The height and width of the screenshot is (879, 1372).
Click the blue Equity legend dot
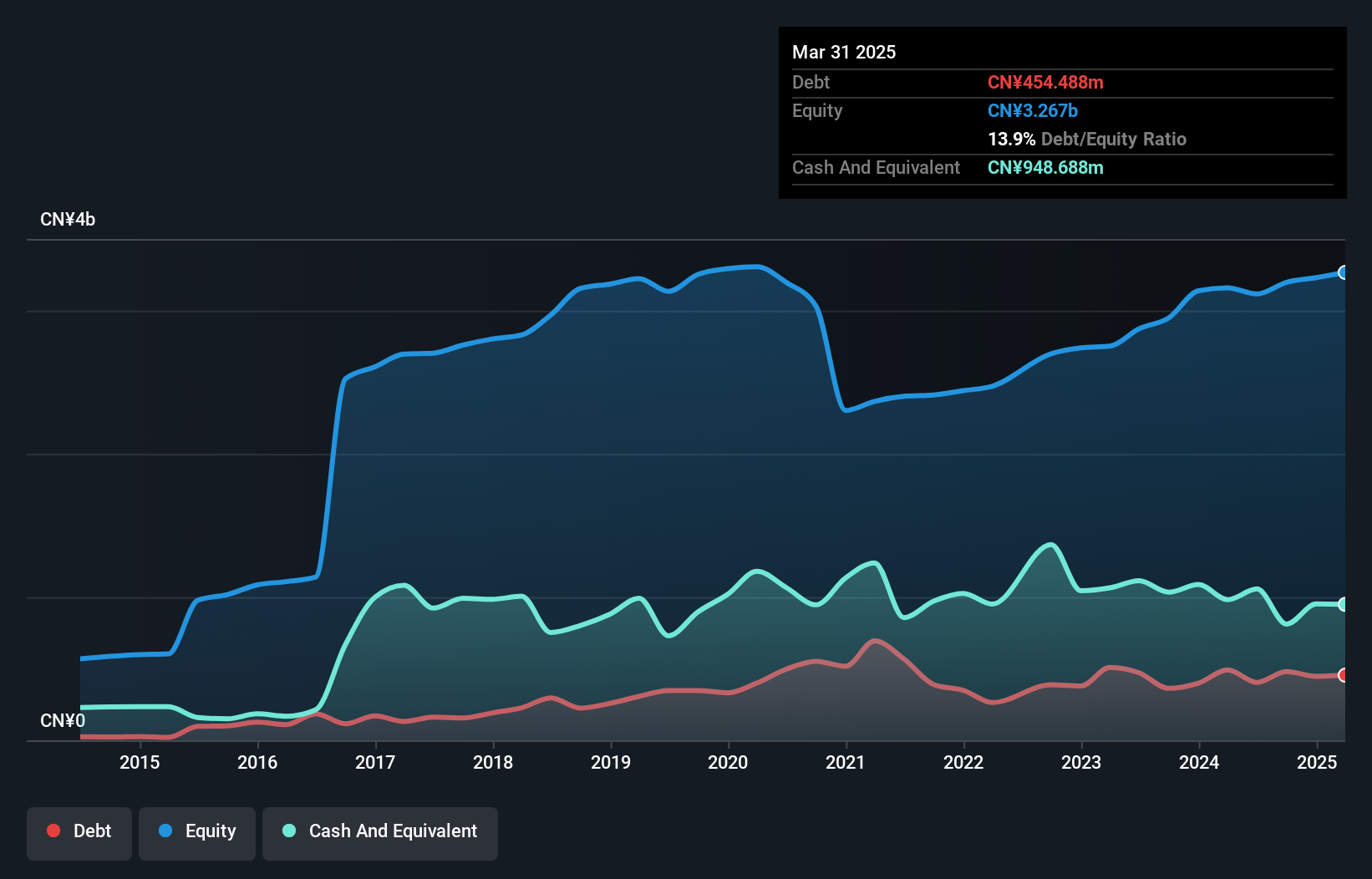coord(165,831)
